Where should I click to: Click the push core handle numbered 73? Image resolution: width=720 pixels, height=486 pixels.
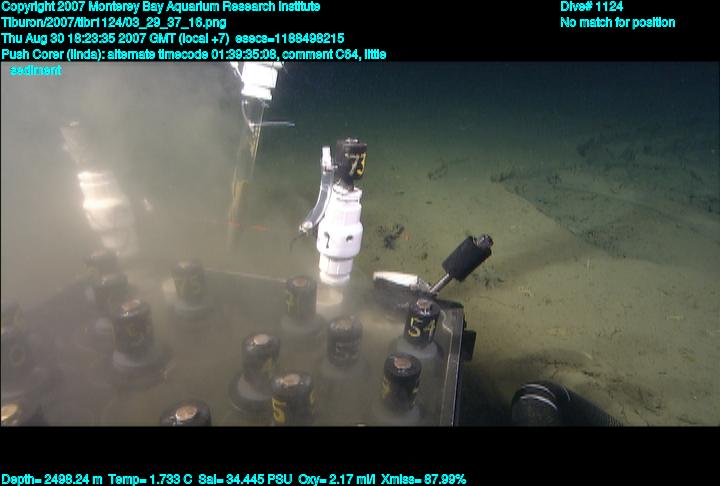pyautogui.click(x=351, y=161)
